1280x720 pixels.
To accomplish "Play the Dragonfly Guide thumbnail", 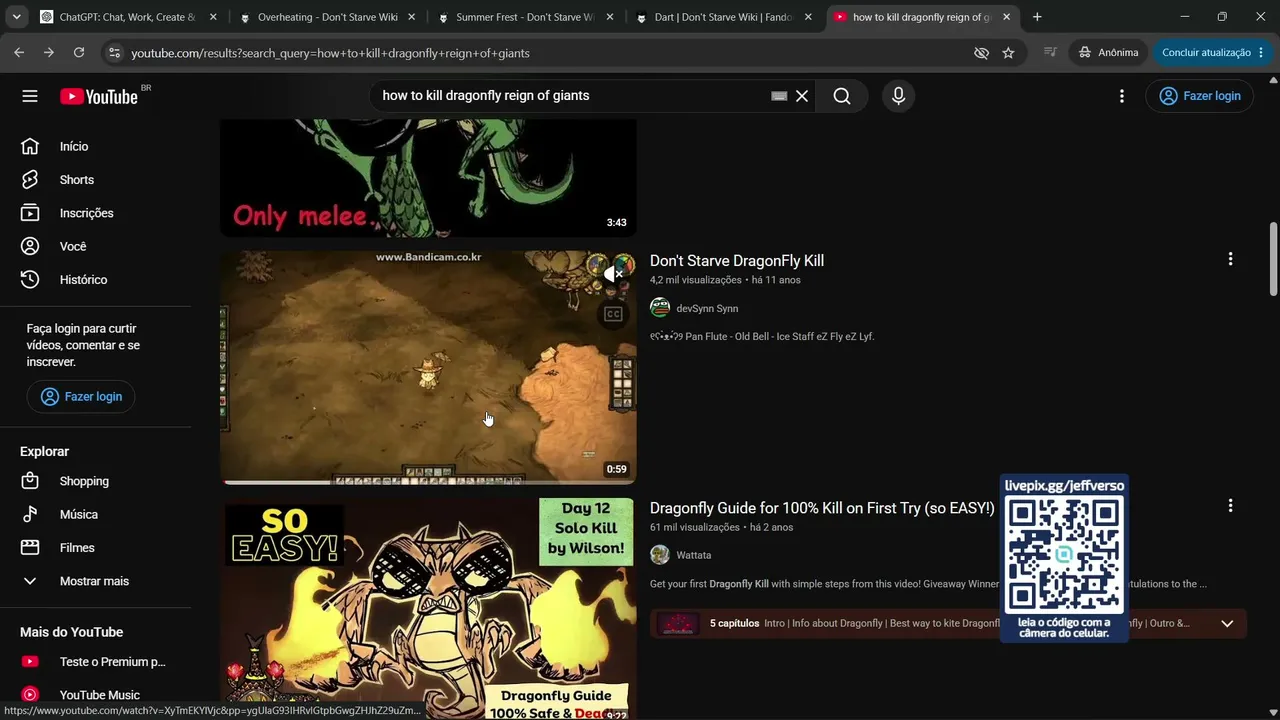I will 428,609.
